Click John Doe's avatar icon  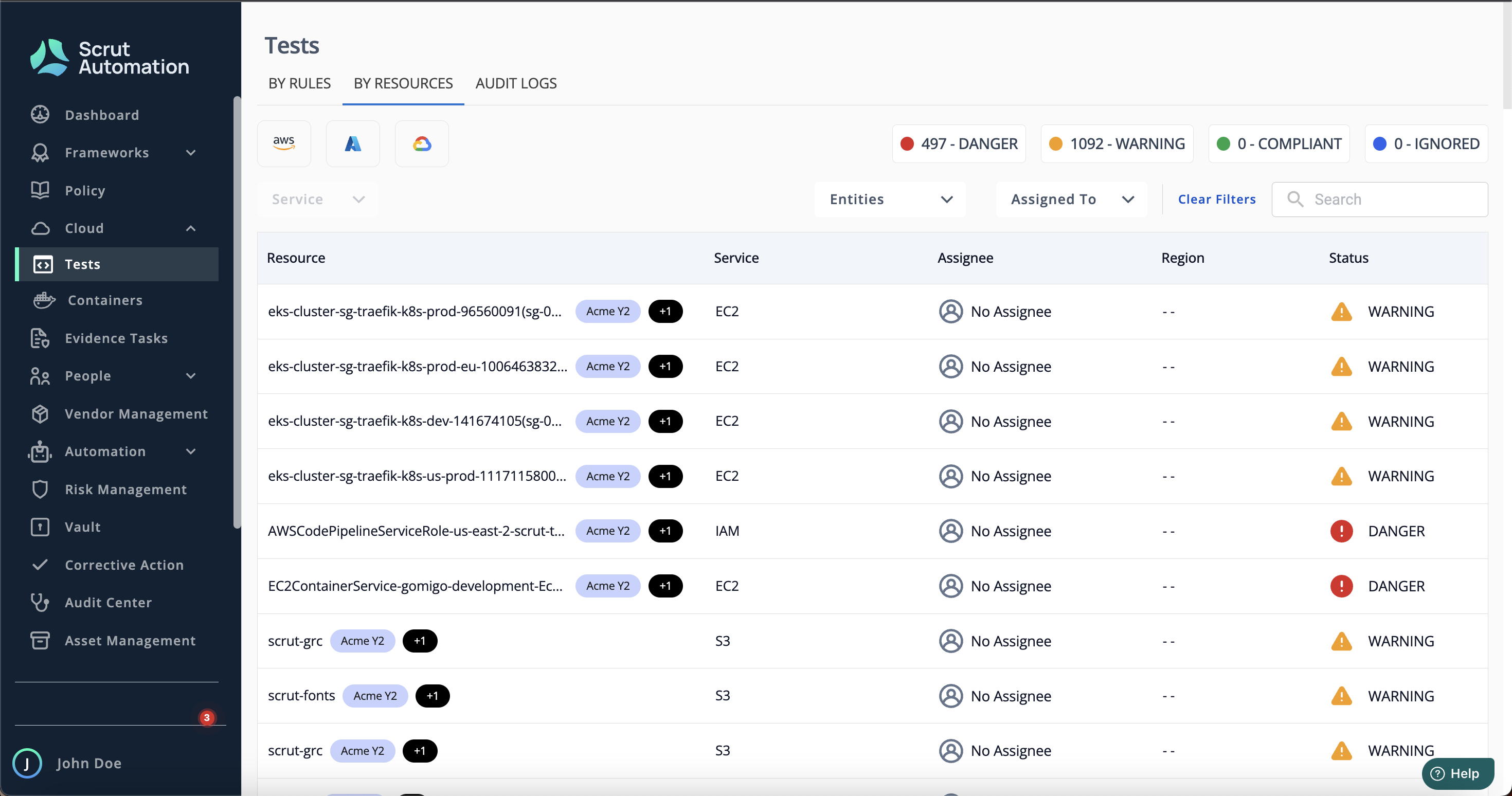pyautogui.click(x=27, y=763)
